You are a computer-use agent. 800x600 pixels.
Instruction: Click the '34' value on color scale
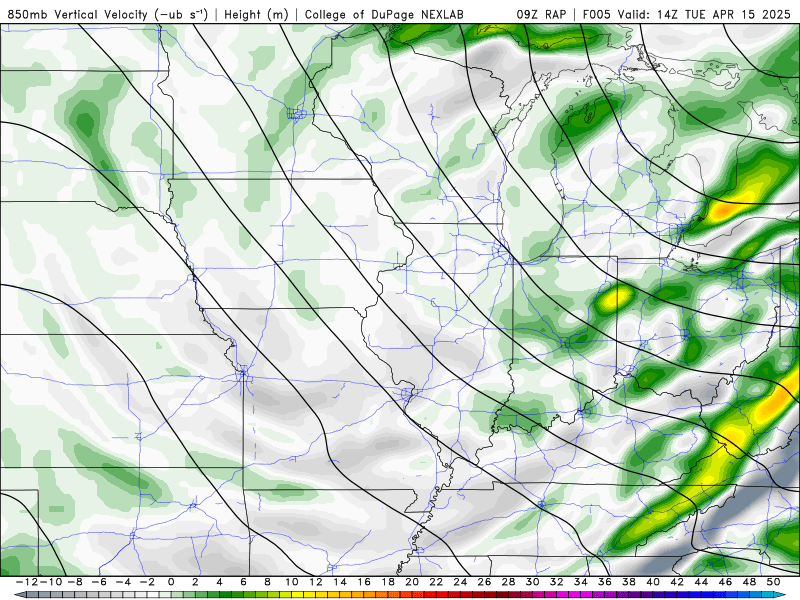coord(581,582)
